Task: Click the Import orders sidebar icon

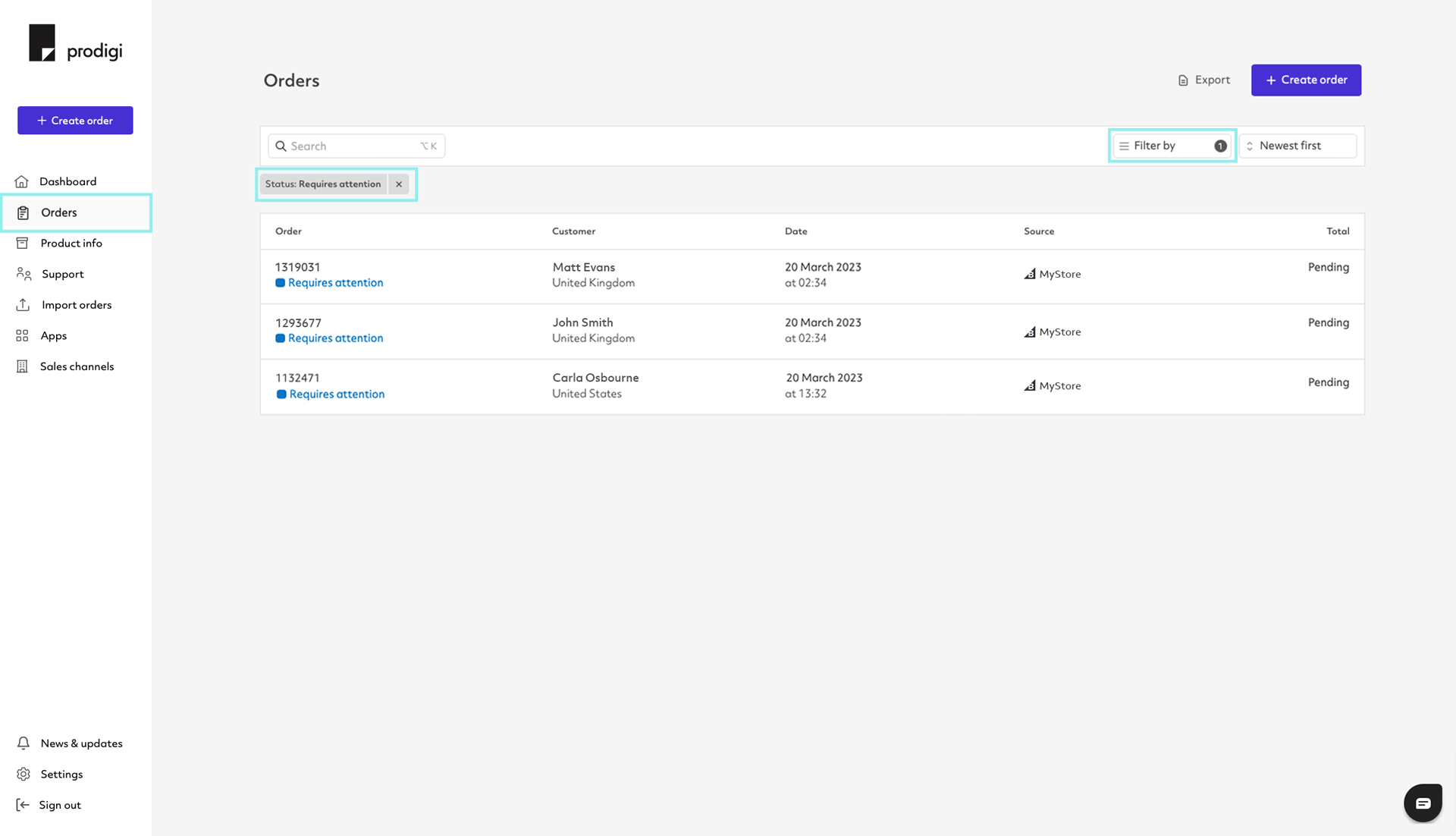Action: pos(23,304)
